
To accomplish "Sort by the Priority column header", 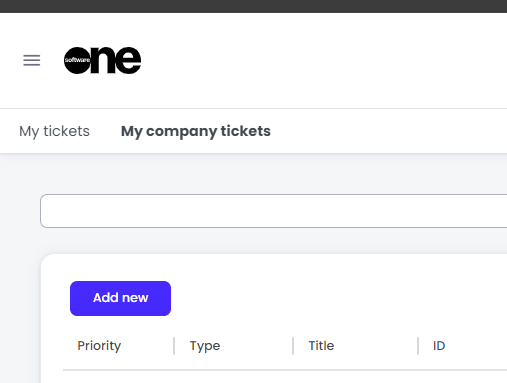I will click(99, 346).
